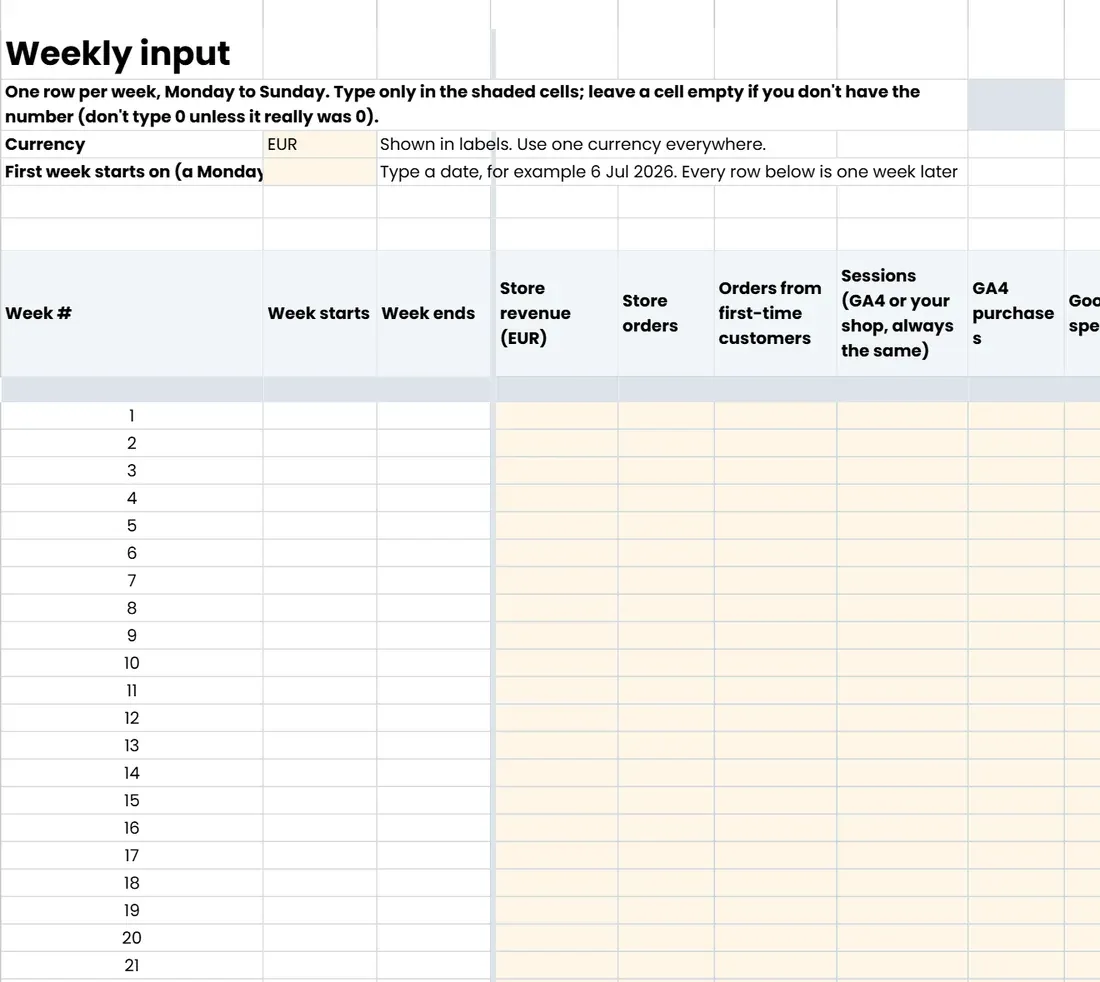Screen dimensions: 1100x982
Task: Click the week number 11 cell
Action: [x=132, y=691]
